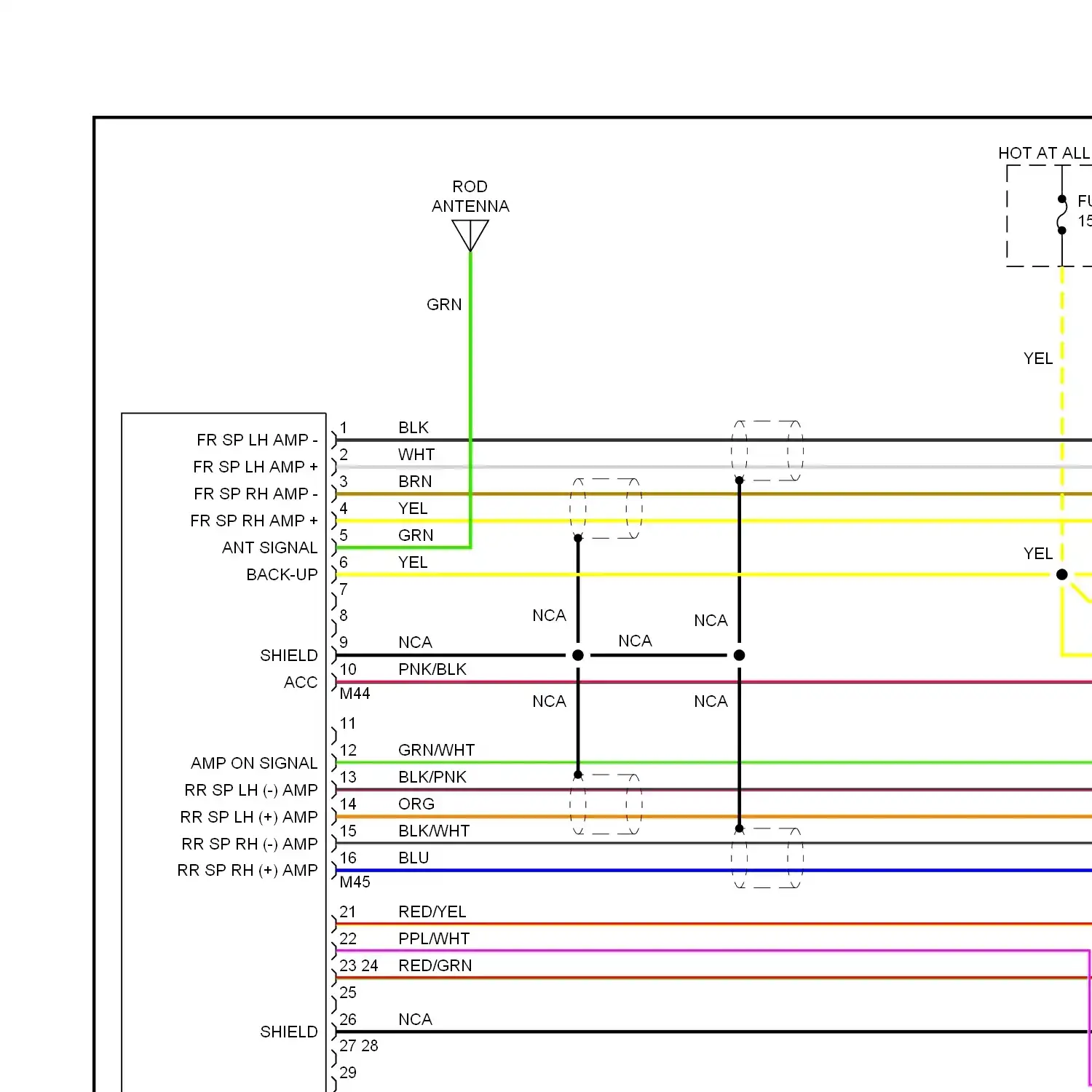Click the 'RR SP LH (-) AMP' label
Viewport: 1092px width, 1092px height.
pos(251,790)
